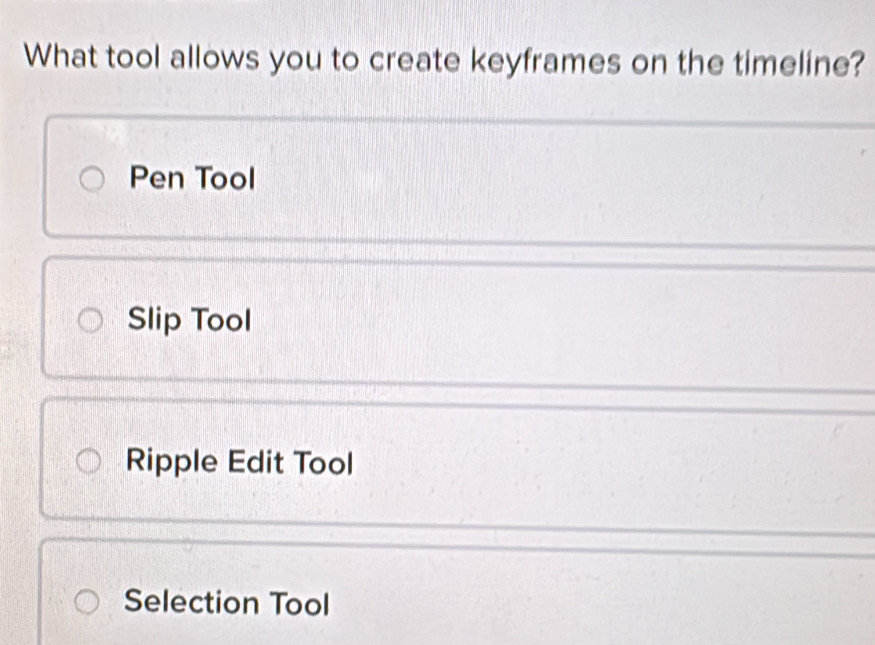This screenshot has height=645, width=875.
Task: Click the word 'allows' in the question
Action: click(215, 57)
